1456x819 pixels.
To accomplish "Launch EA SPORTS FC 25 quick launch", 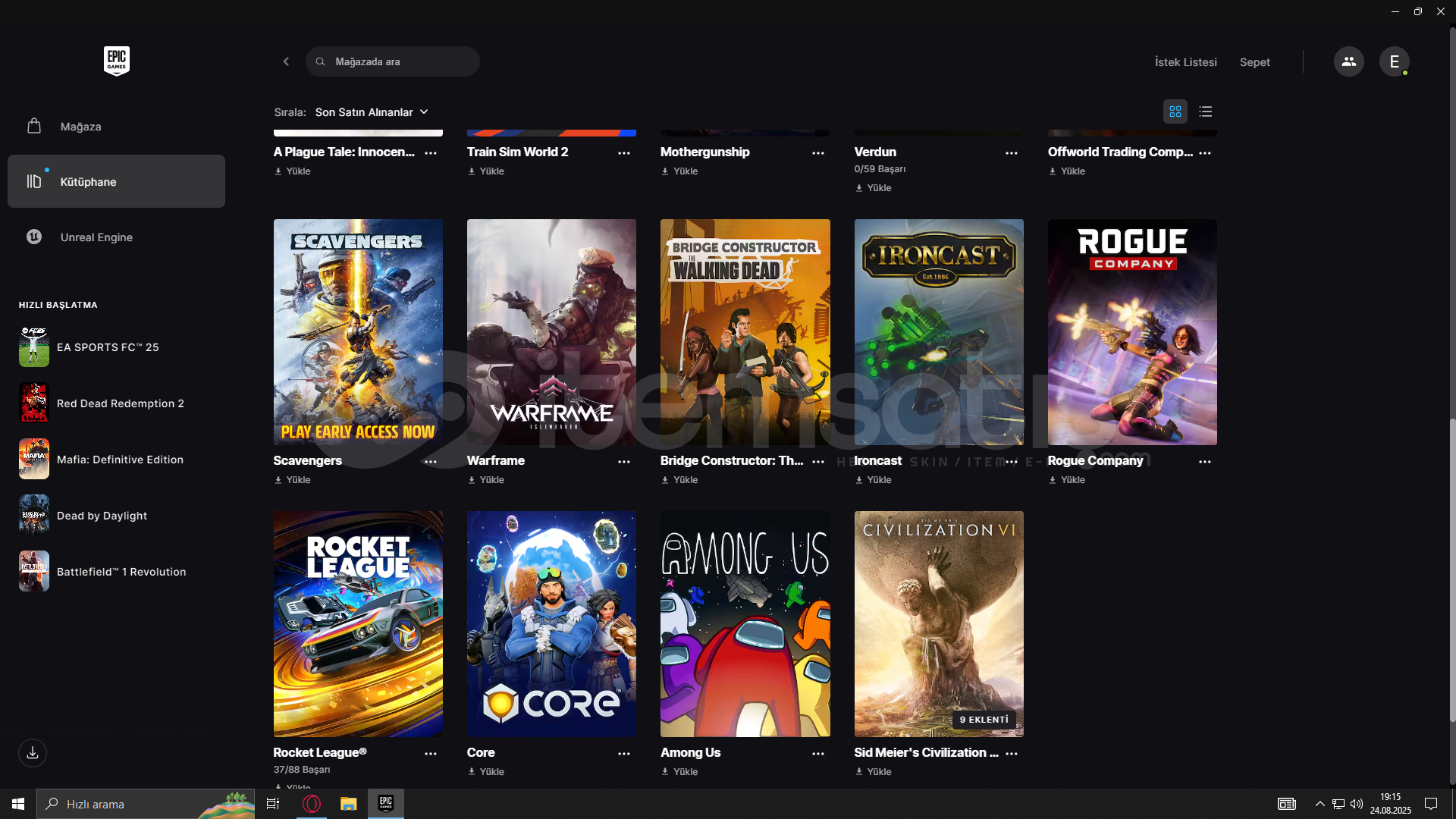I will 116,347.
